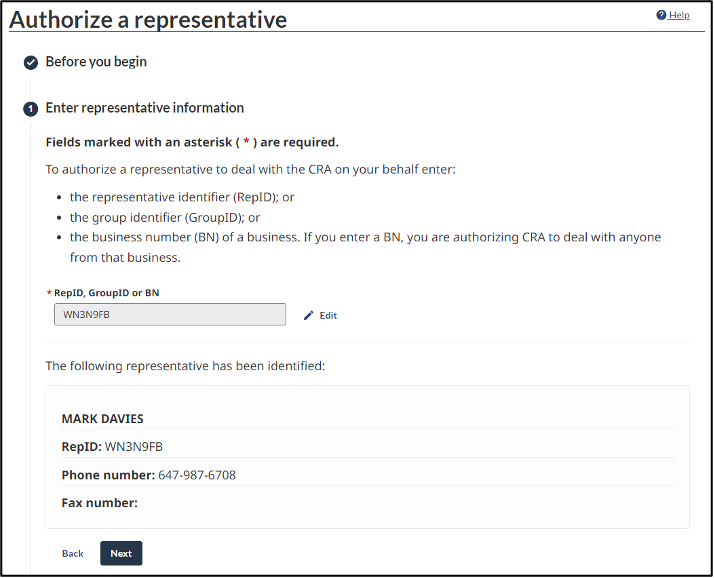Select 'Enter representative information' step heading
The image size is (714, 578).
click(x=145, y=108)
